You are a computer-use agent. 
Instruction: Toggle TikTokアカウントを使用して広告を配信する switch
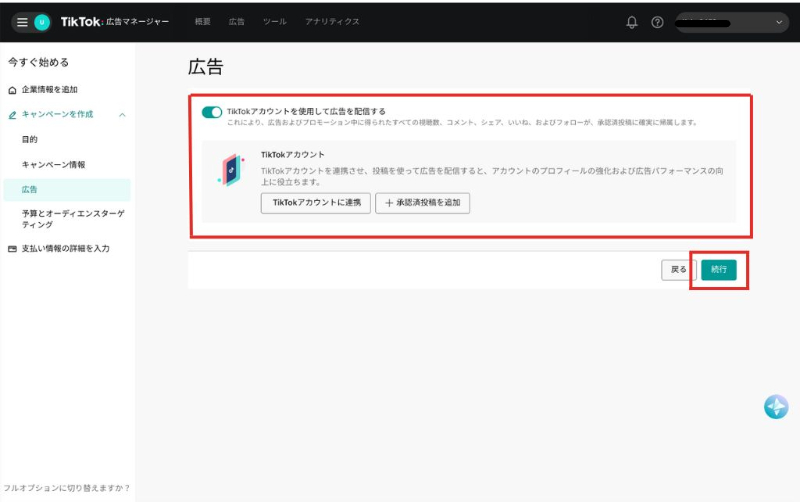tap(212, 112)
